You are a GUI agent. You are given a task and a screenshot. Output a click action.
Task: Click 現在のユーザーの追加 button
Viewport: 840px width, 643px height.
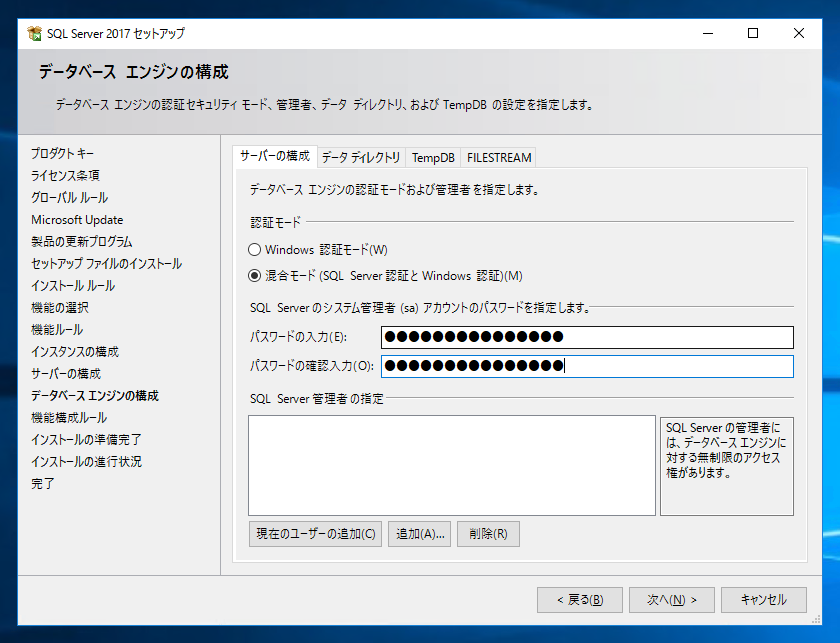tap(316, 534)
